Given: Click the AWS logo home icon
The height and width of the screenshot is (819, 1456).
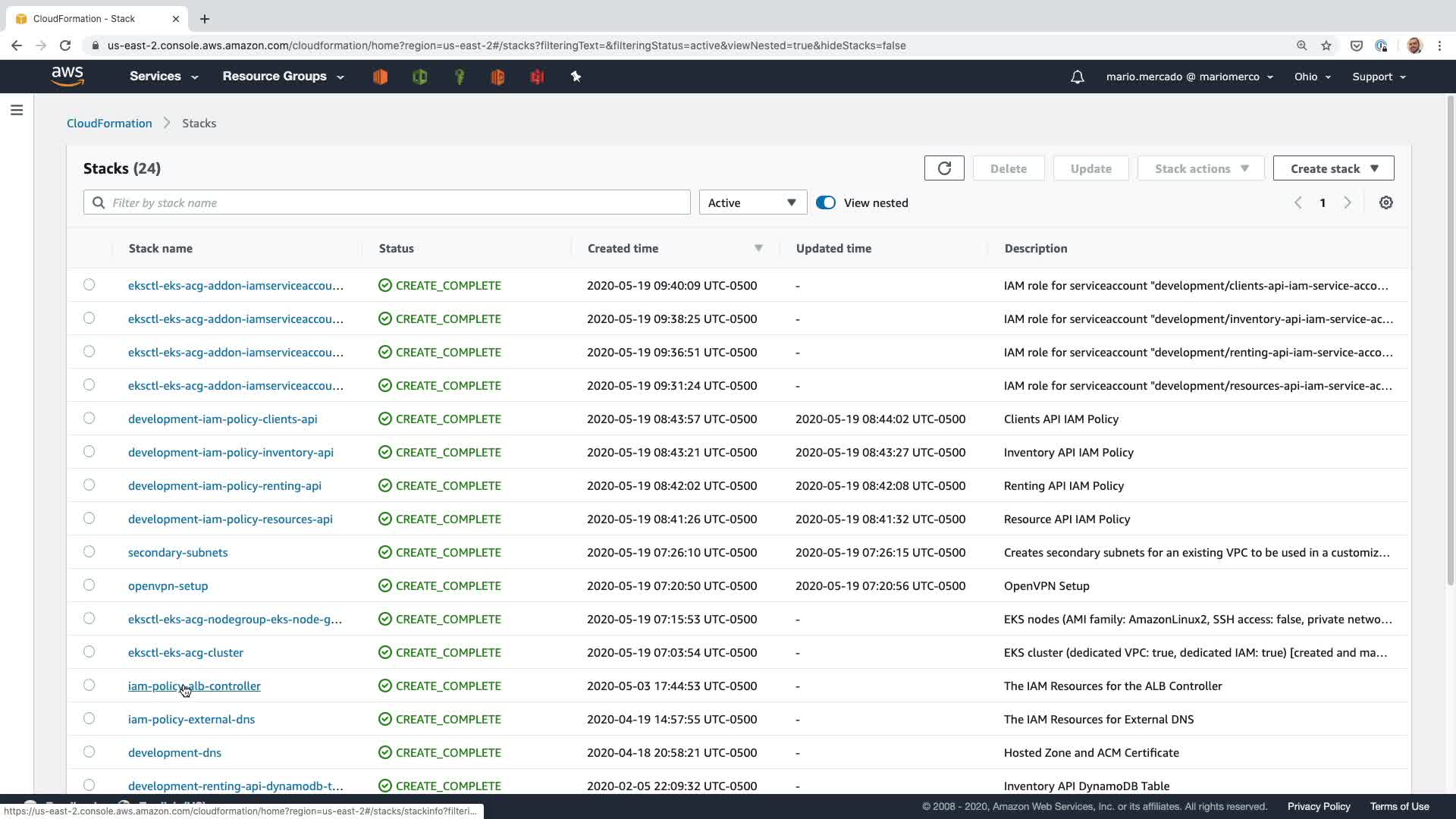Looking at the screenshot, I should 67,76.
